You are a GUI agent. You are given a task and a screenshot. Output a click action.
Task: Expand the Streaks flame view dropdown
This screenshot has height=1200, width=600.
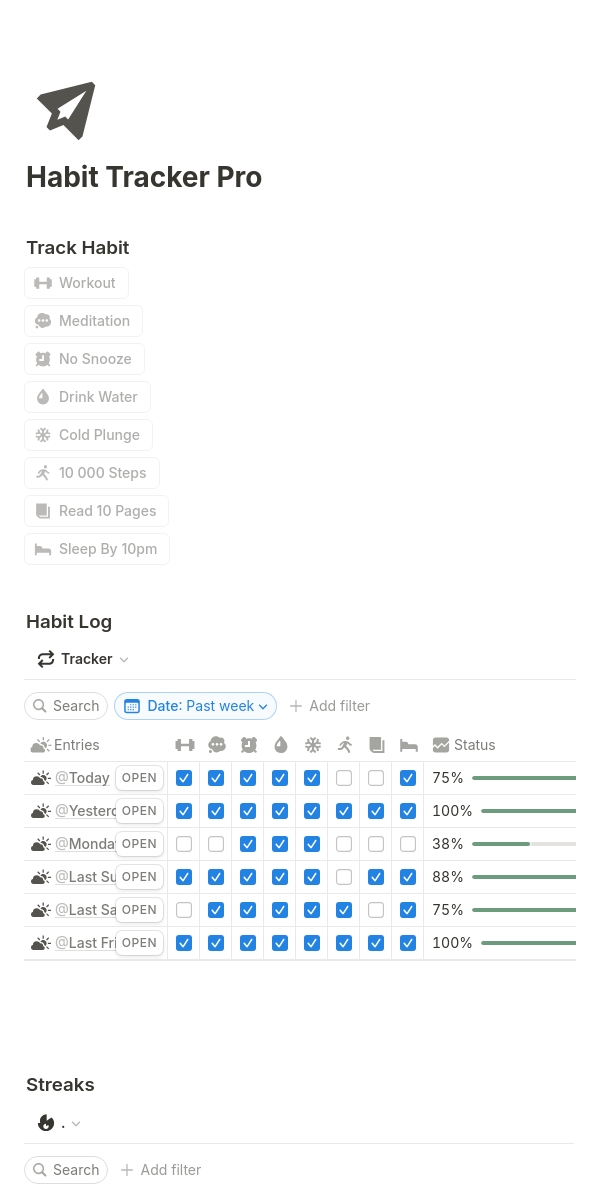(x=59, y=1123)
